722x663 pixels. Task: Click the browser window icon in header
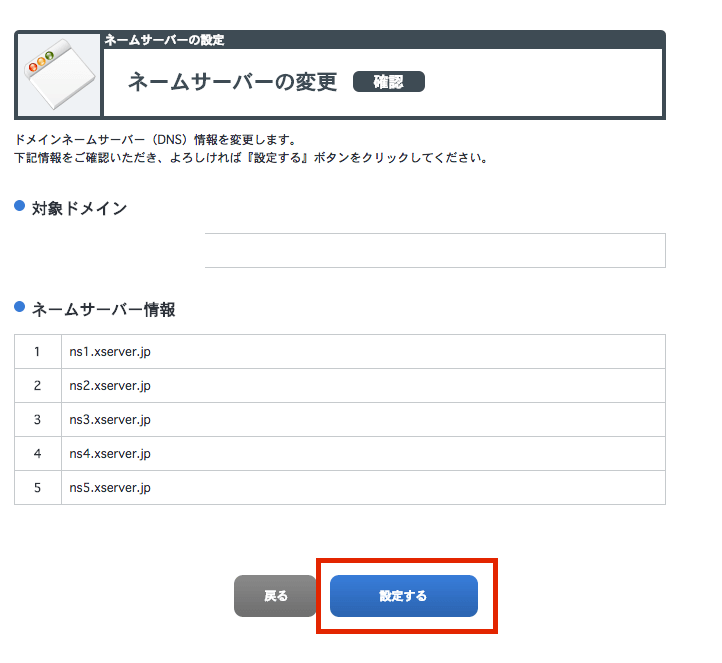(59, 78)
